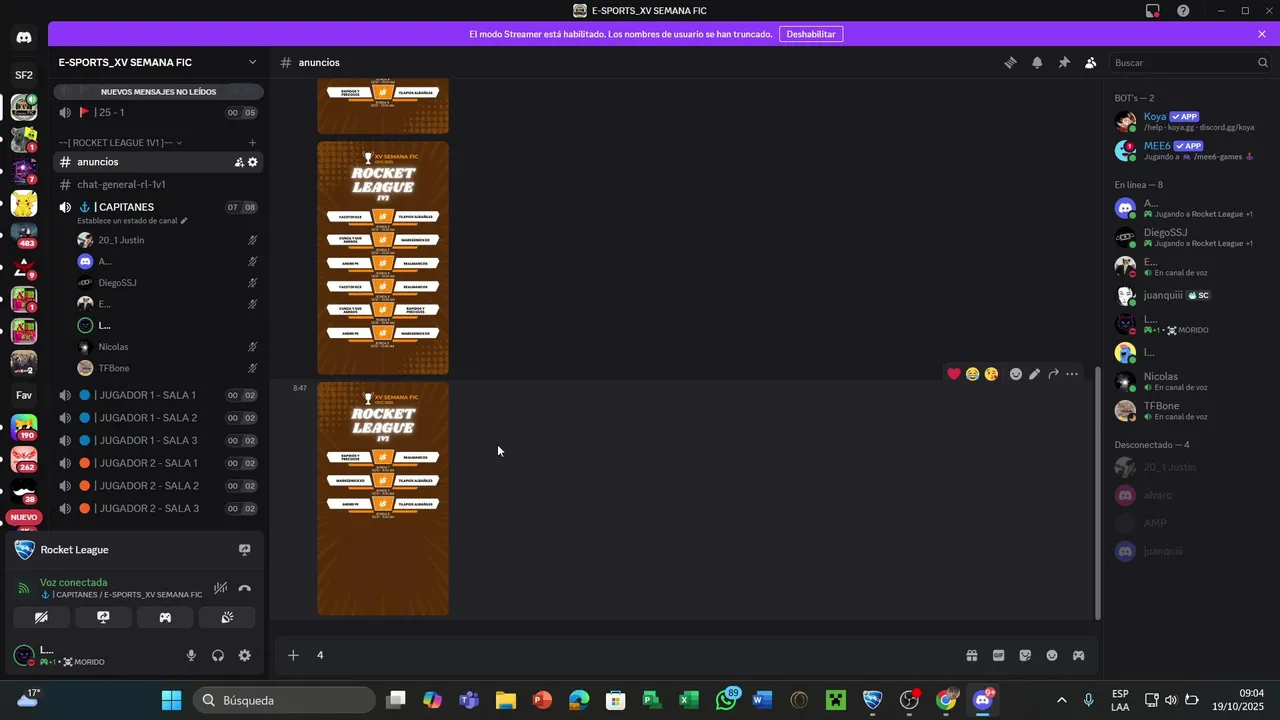Turn on the camera button
Screen dimensions: 1280x720
[41, 617]
